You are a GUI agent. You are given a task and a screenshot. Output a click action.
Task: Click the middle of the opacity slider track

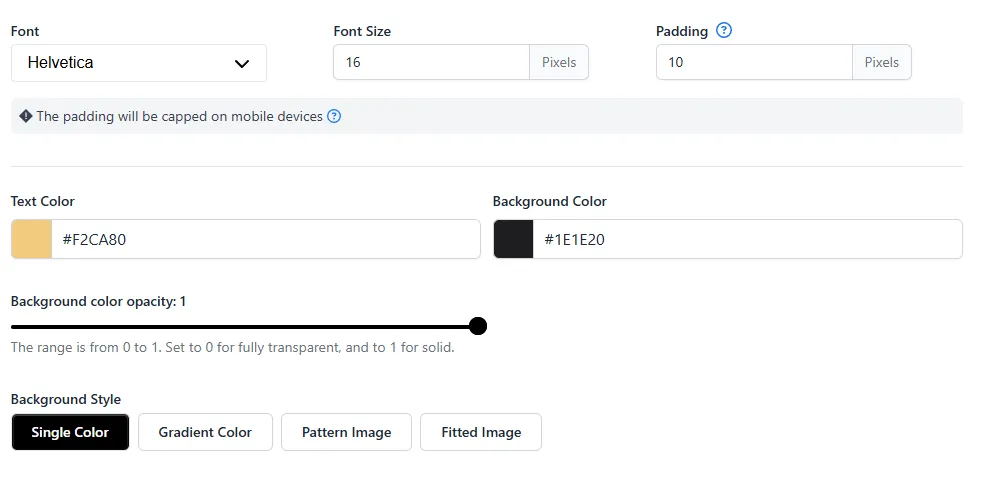(244, 327)
